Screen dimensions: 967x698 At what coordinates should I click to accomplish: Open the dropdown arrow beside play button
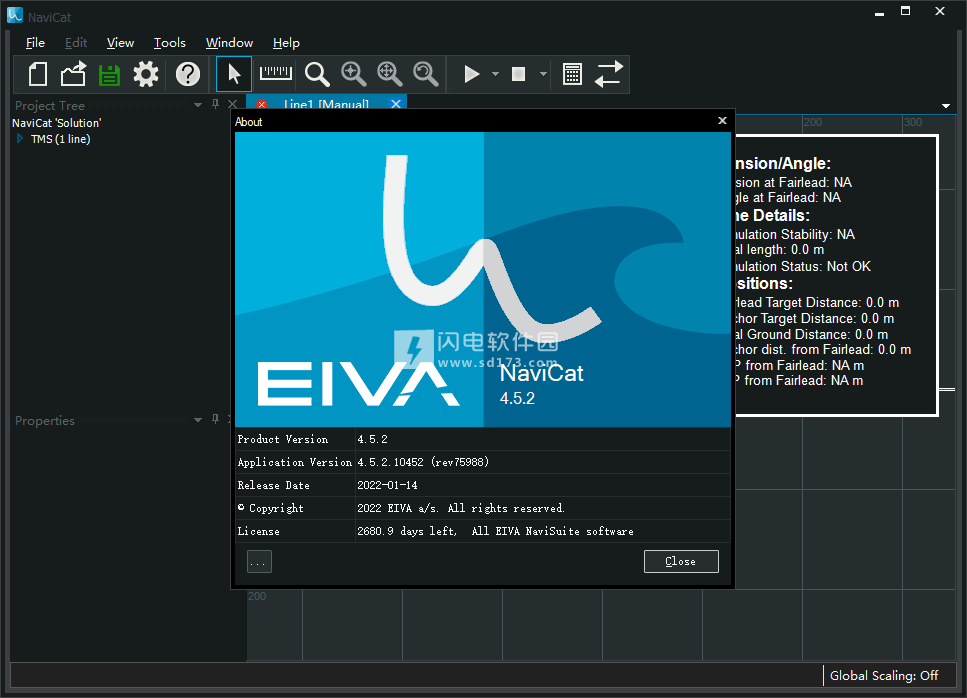pos(495,74)
